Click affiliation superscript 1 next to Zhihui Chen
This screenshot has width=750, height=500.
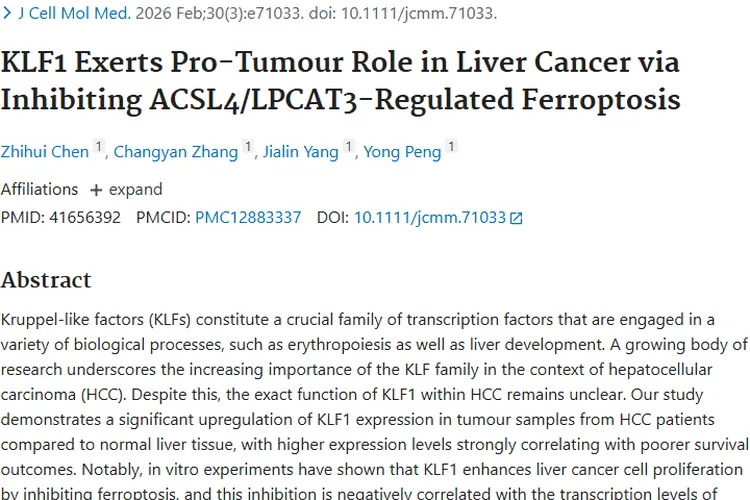99,148
